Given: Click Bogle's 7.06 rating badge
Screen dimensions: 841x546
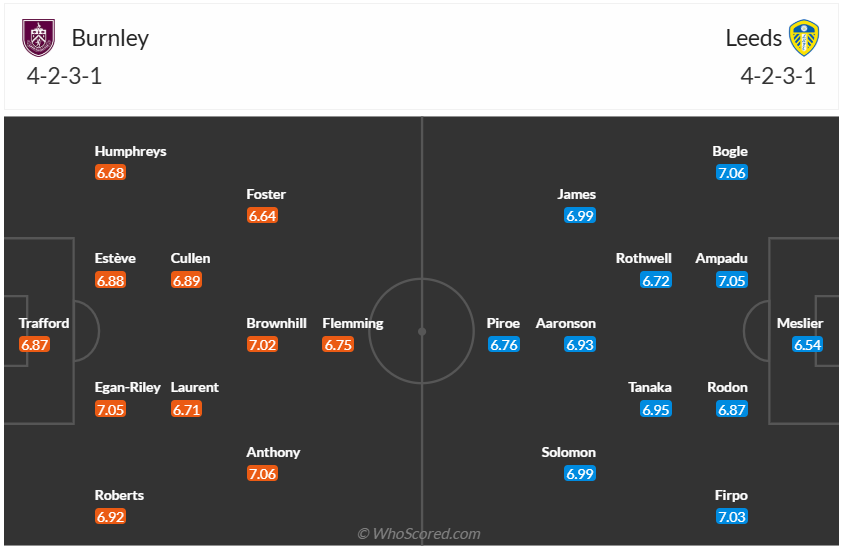Looking at the screenshot, I should pos(732,173).
